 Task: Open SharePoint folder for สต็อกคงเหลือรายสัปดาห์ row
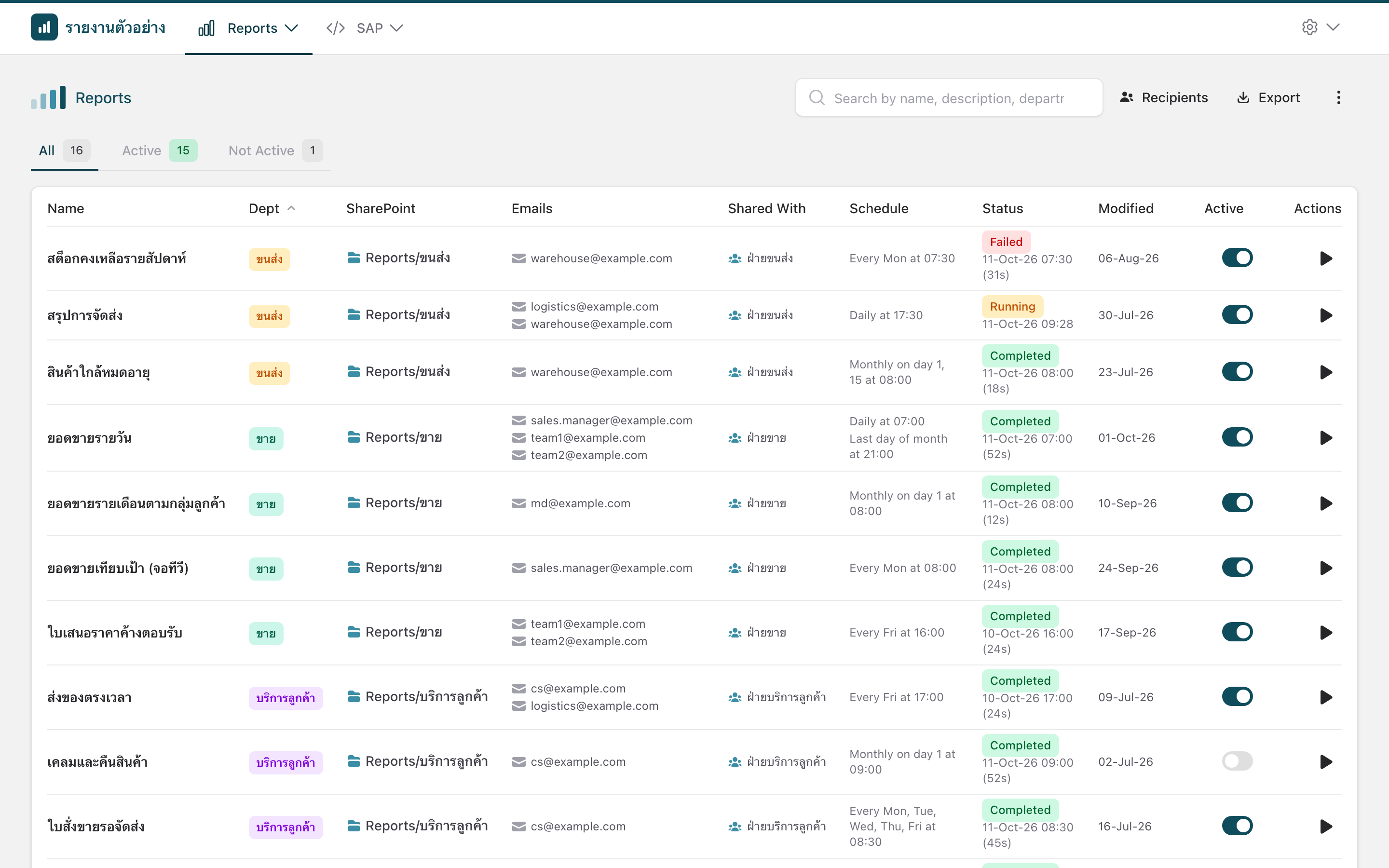click(x=398, y=258)
